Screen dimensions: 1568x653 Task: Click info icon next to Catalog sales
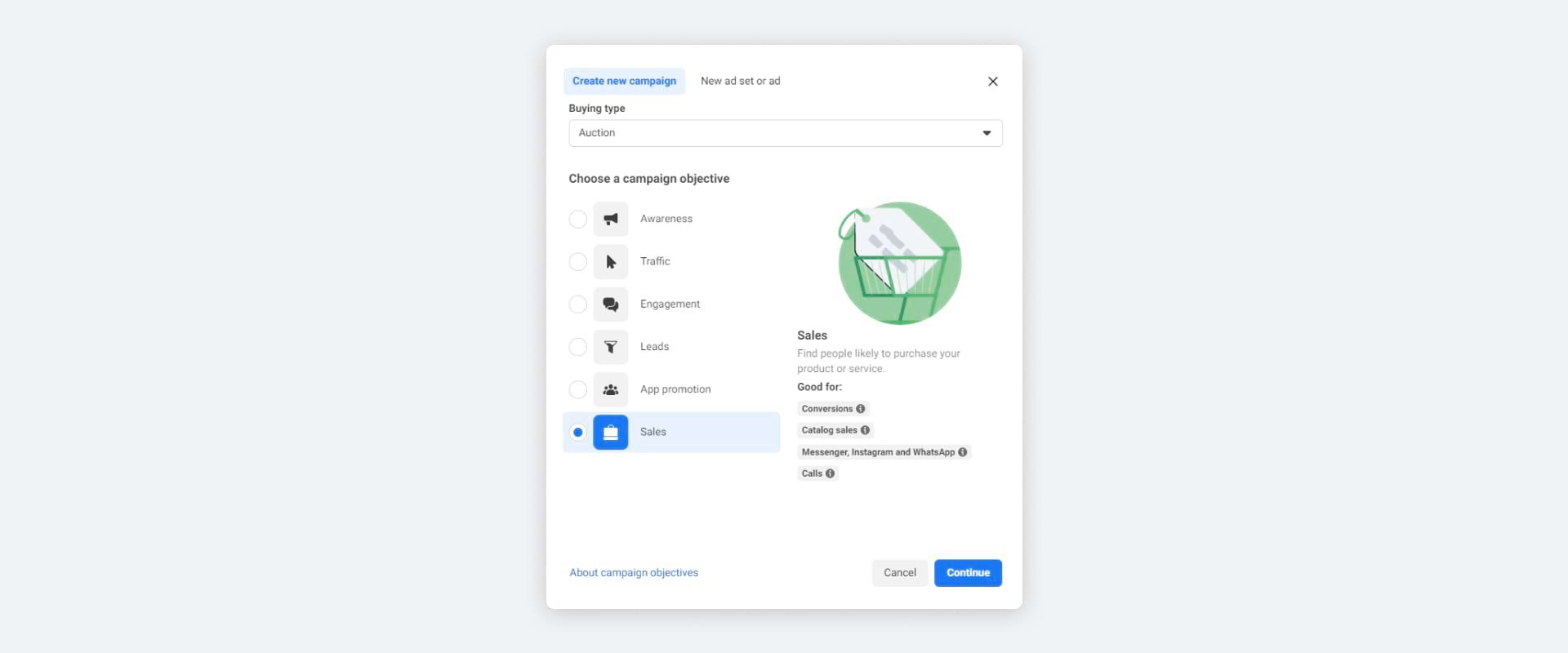tap(865, 430)
